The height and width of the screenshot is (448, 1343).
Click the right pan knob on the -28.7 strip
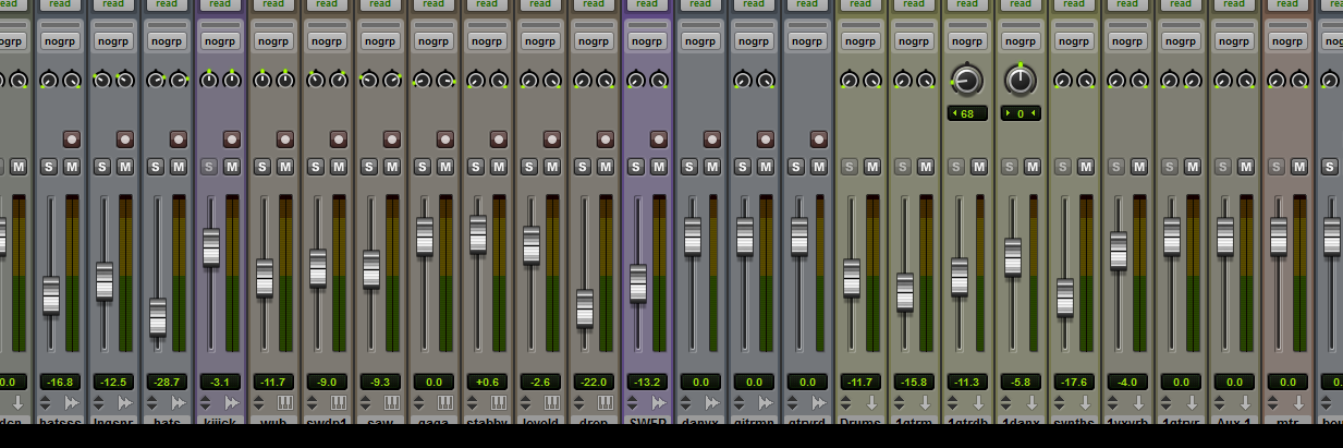point(178,80)
